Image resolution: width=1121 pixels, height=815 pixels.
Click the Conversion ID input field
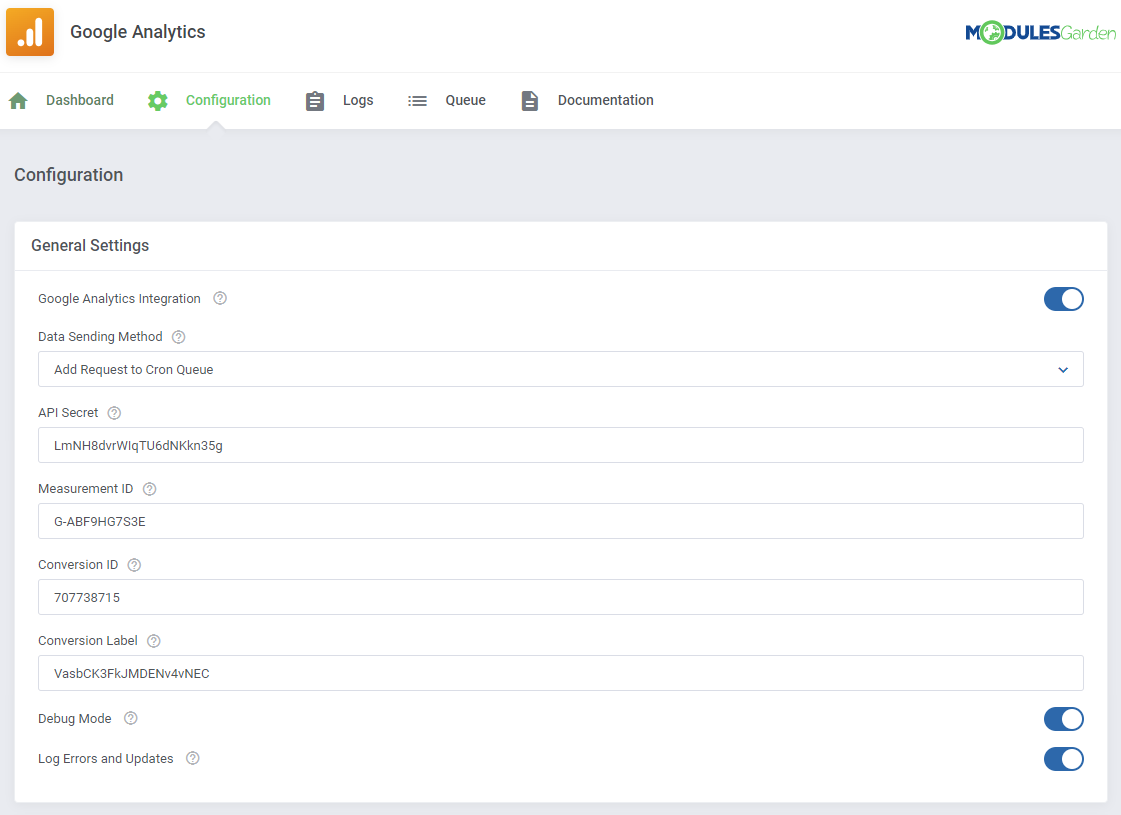(560, 597)
